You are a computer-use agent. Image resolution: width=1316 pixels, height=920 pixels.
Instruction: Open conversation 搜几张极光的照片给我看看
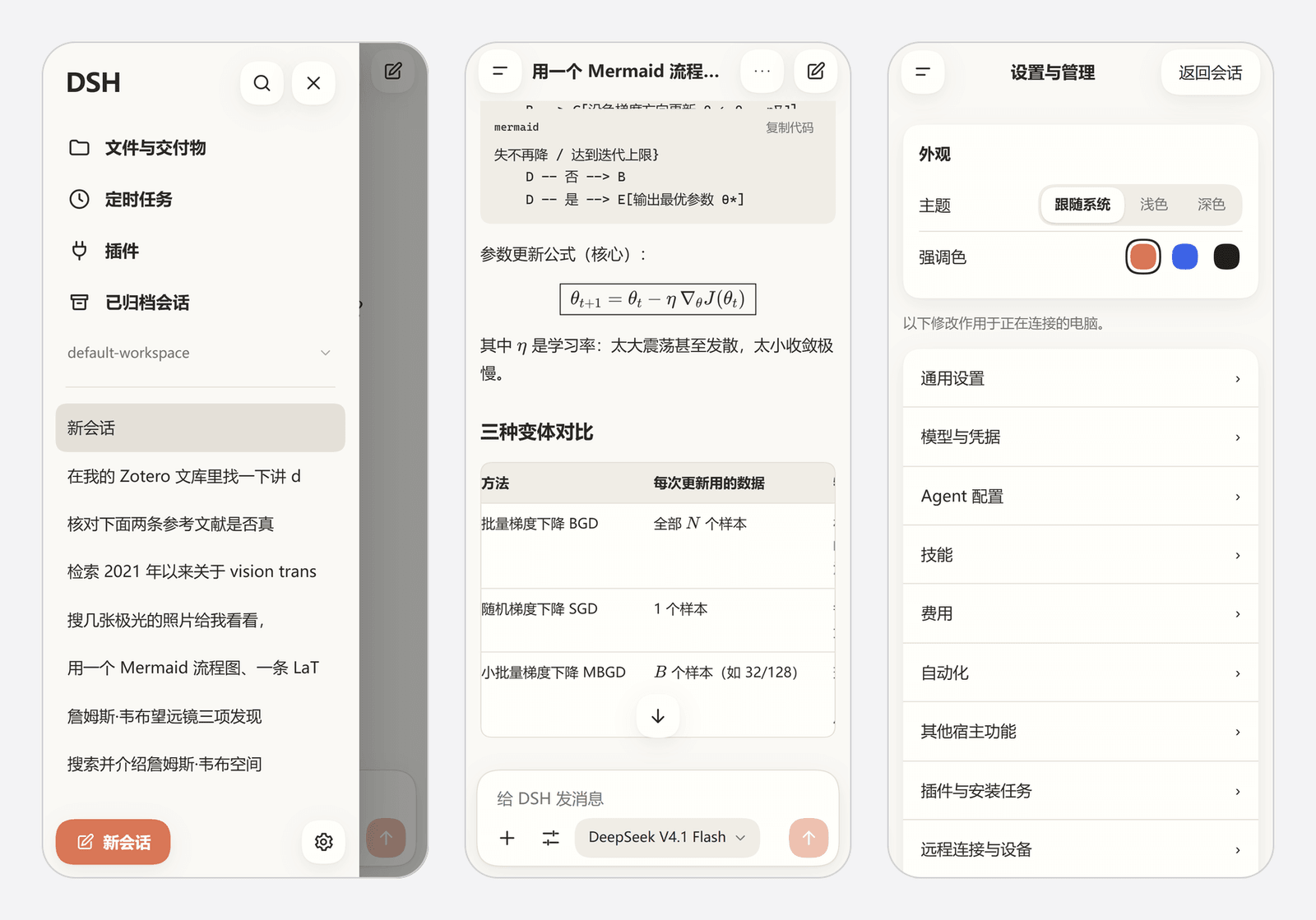[200, 620]
